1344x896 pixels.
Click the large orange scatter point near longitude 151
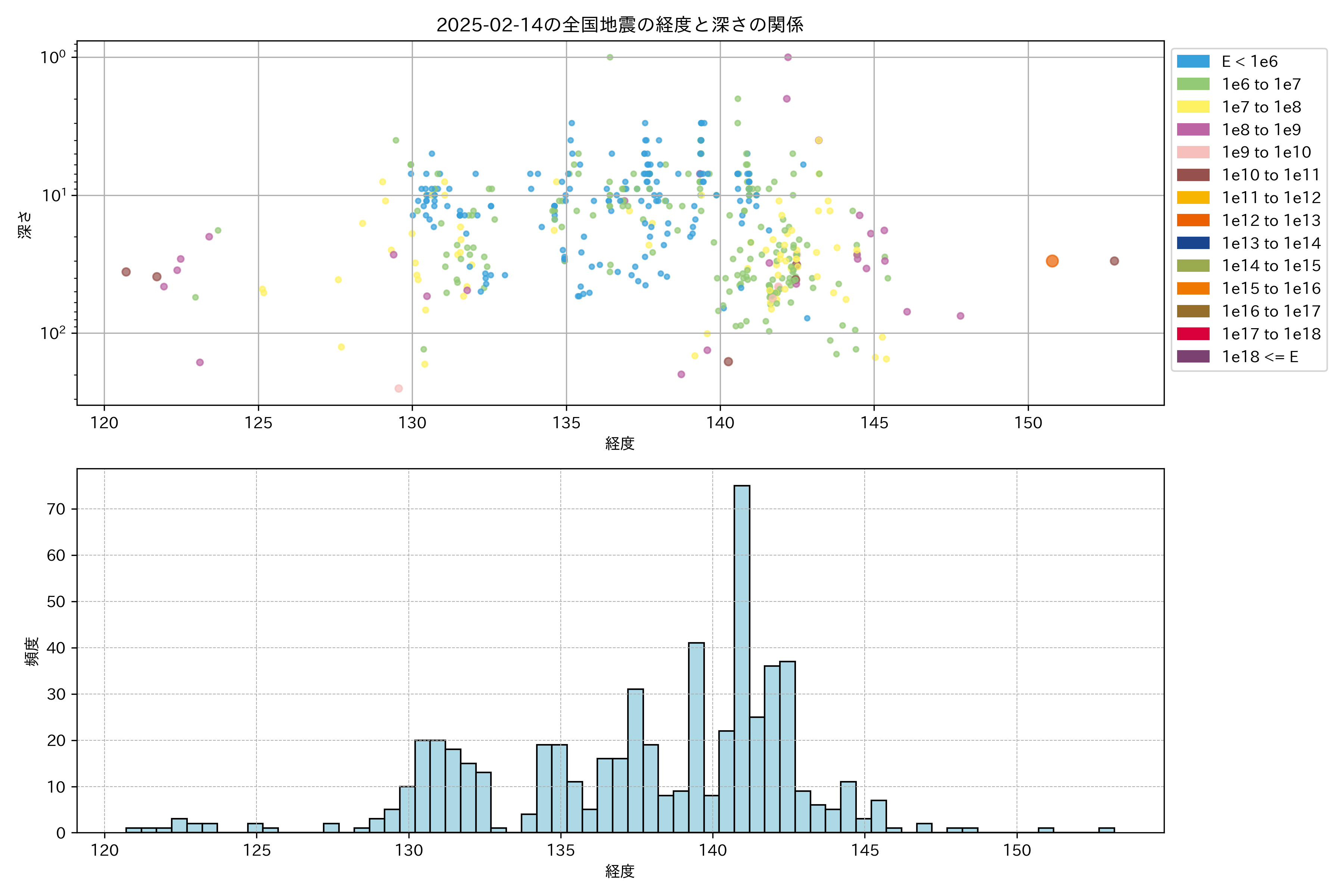(1052, 261)
